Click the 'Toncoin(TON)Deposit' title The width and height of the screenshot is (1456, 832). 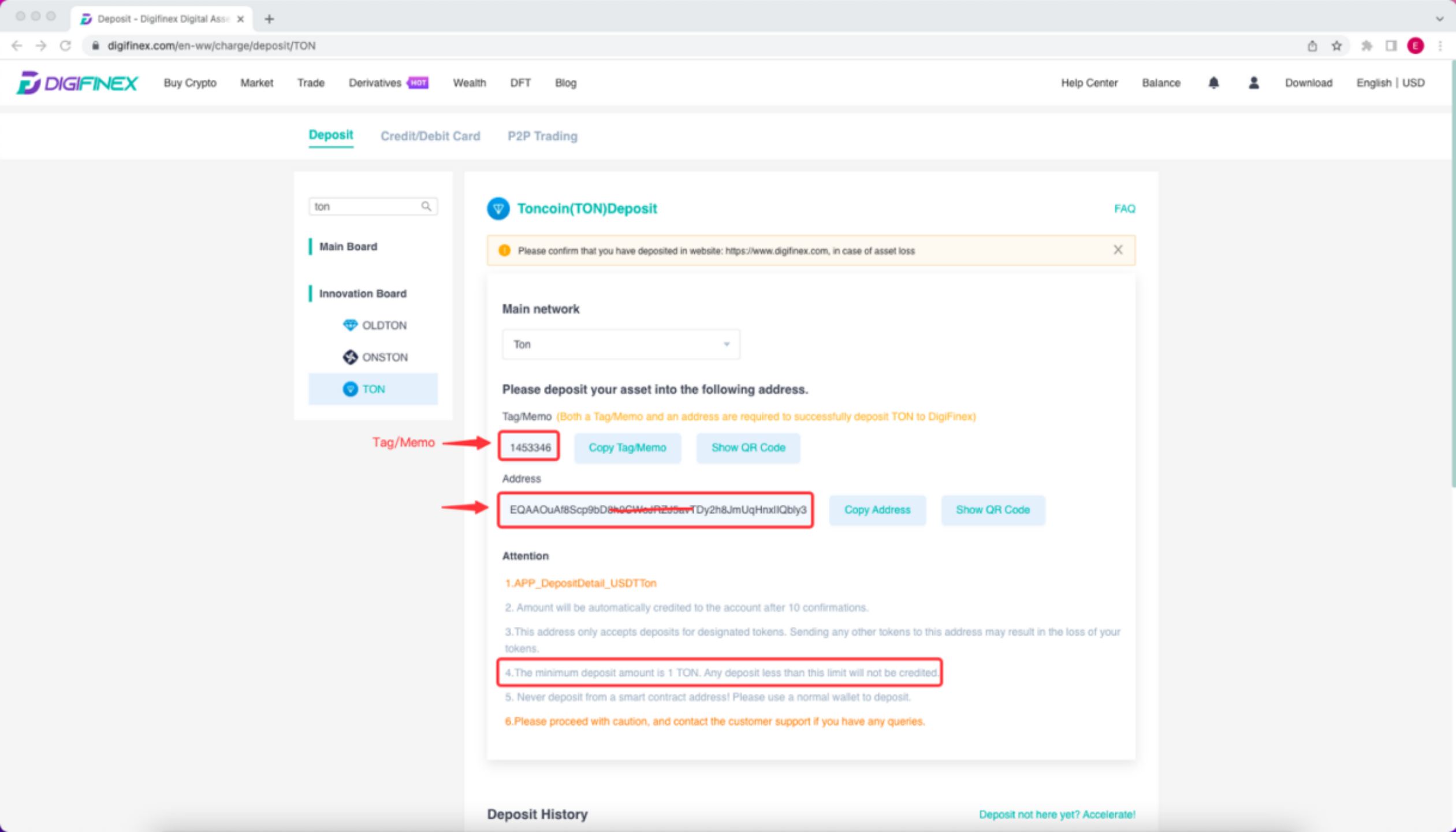587,209
